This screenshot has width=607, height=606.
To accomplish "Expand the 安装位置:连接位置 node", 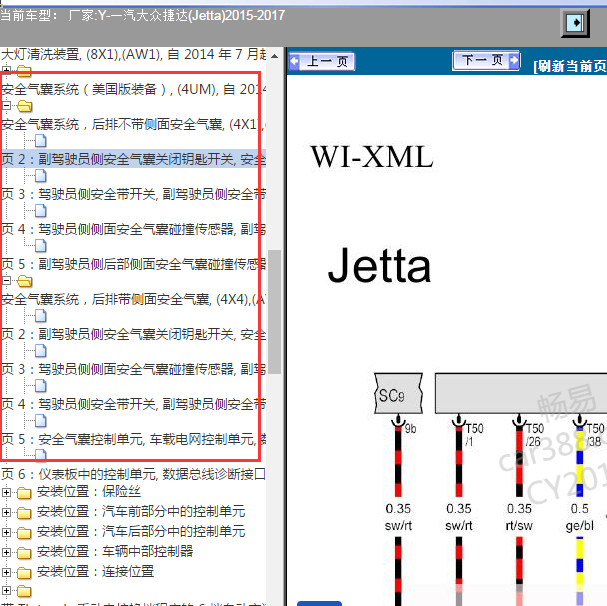I will pos(6,572).
